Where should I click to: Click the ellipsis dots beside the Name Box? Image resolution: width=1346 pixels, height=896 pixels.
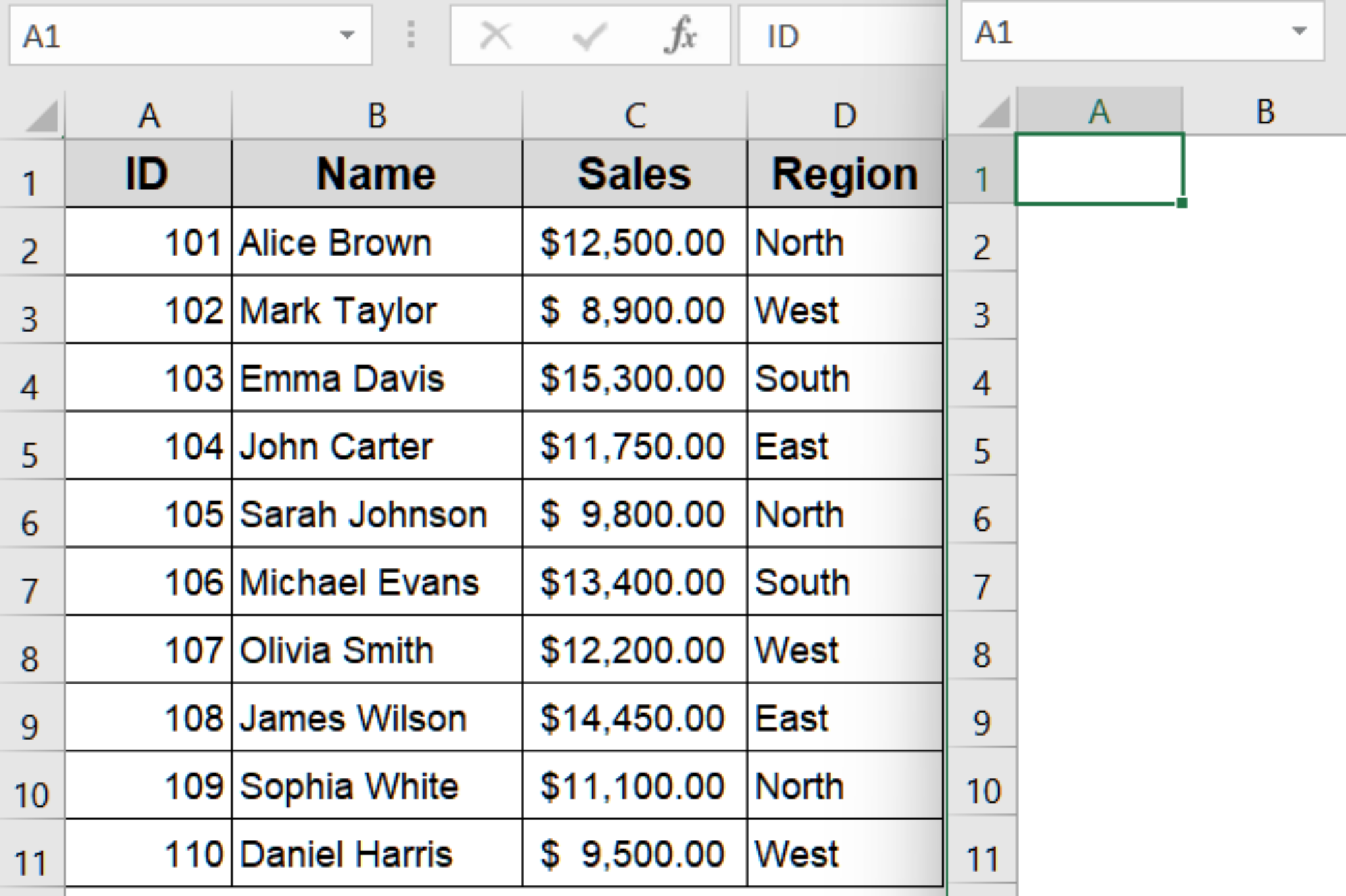tap(411, 35)
